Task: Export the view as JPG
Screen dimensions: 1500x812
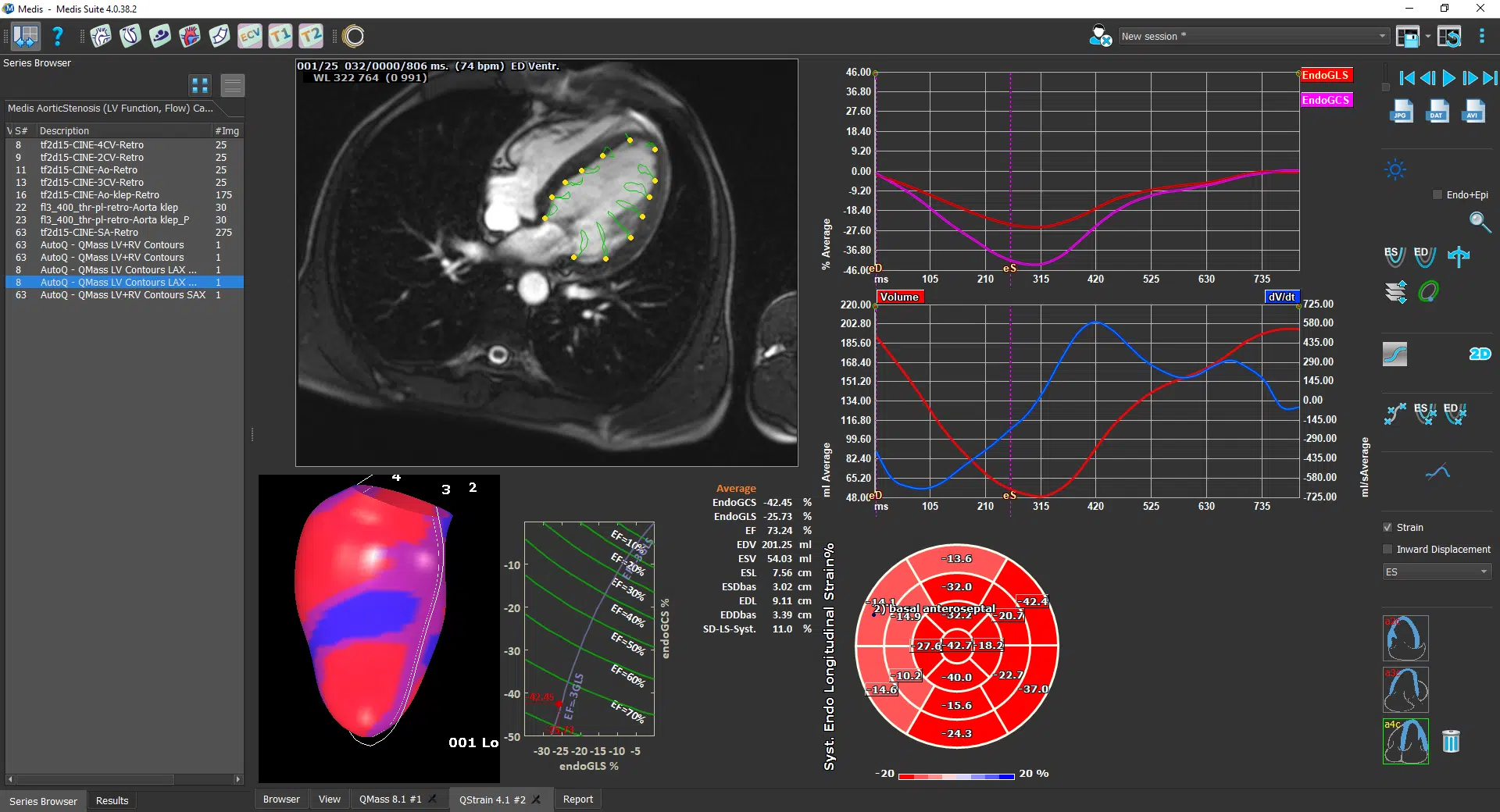Action: tap(1401, 112)
